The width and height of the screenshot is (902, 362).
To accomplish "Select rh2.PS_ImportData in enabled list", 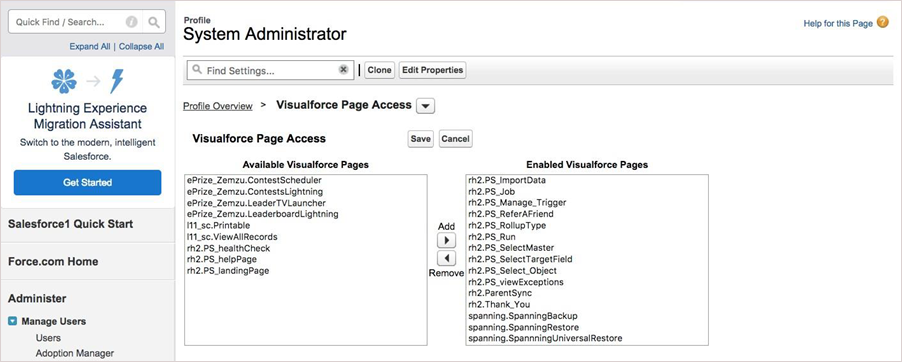I will 587,180.
